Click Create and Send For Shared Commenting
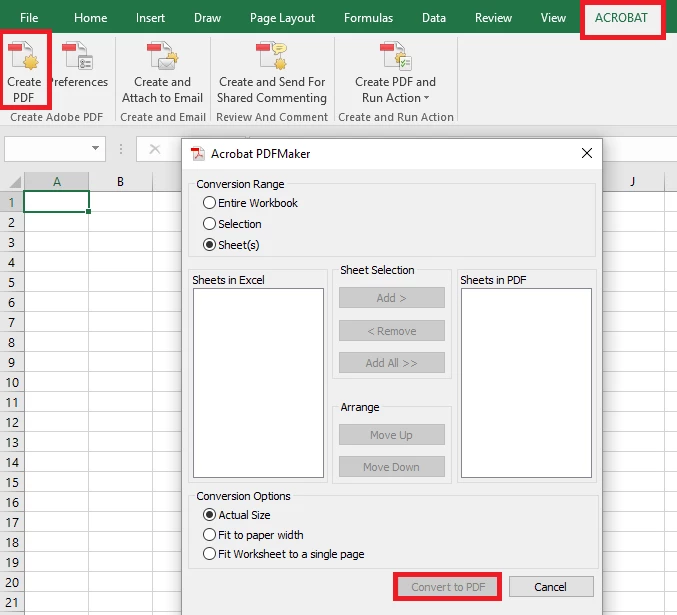Screen dimensions: 677x615 (272, 72)
